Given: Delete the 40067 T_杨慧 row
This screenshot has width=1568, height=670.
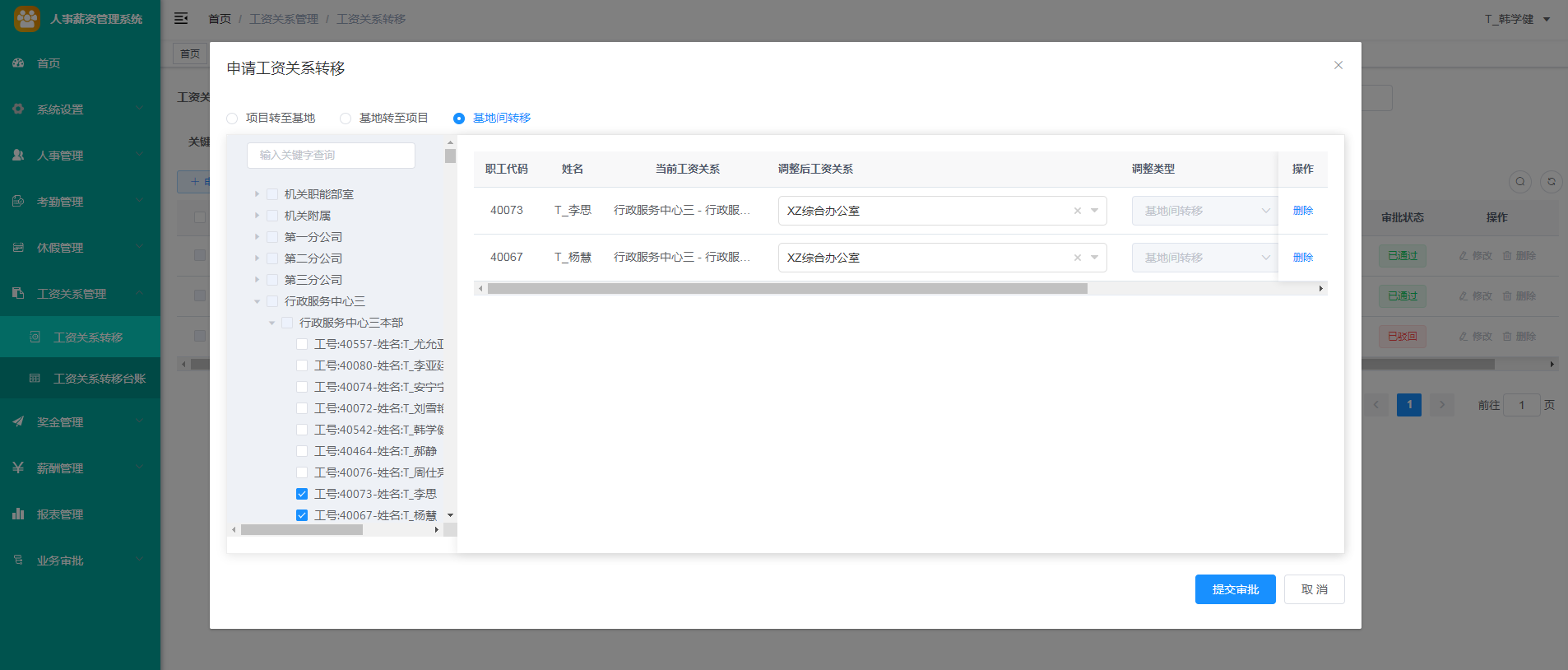Looking at the screenshot, I should point(1303,258).
